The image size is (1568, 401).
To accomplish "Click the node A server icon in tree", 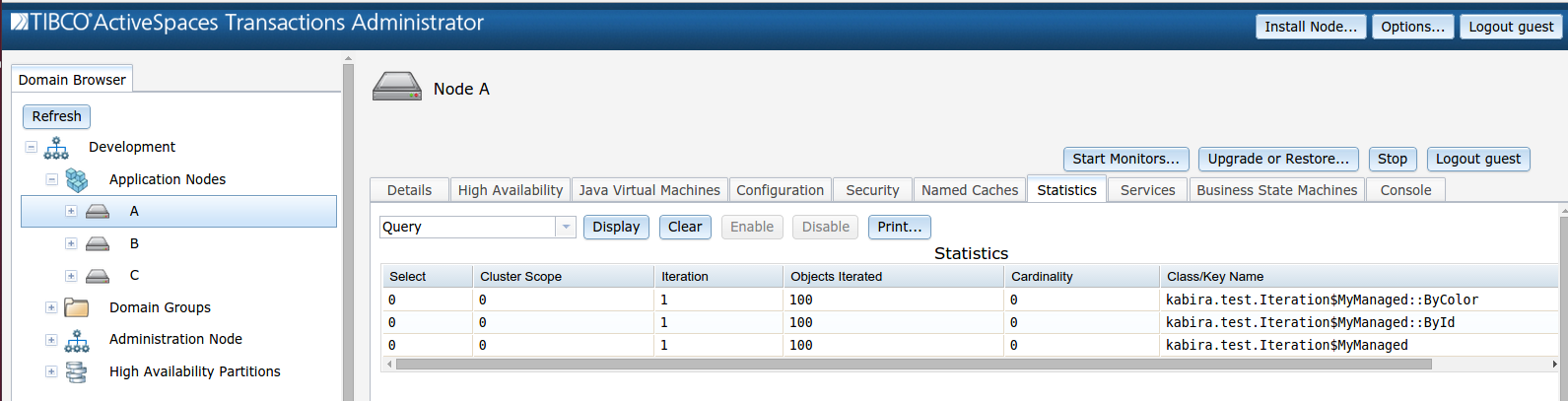I will [98, 212].
